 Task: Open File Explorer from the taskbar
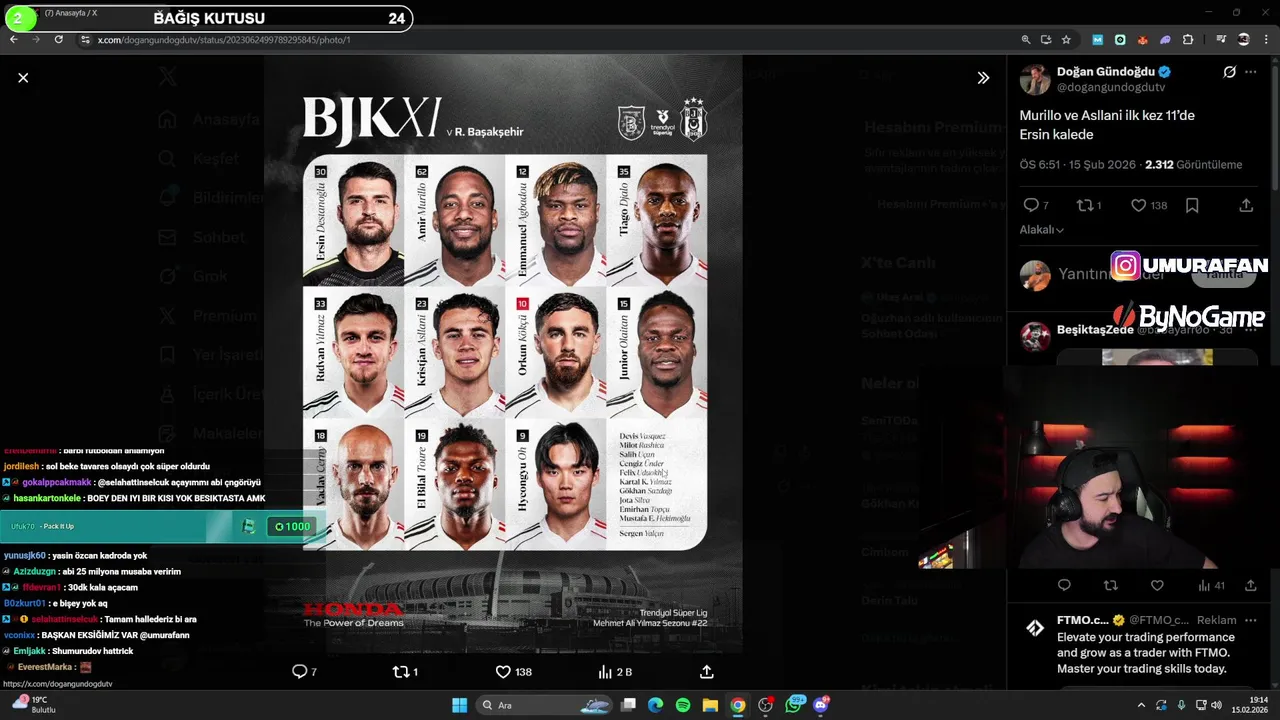710,705
